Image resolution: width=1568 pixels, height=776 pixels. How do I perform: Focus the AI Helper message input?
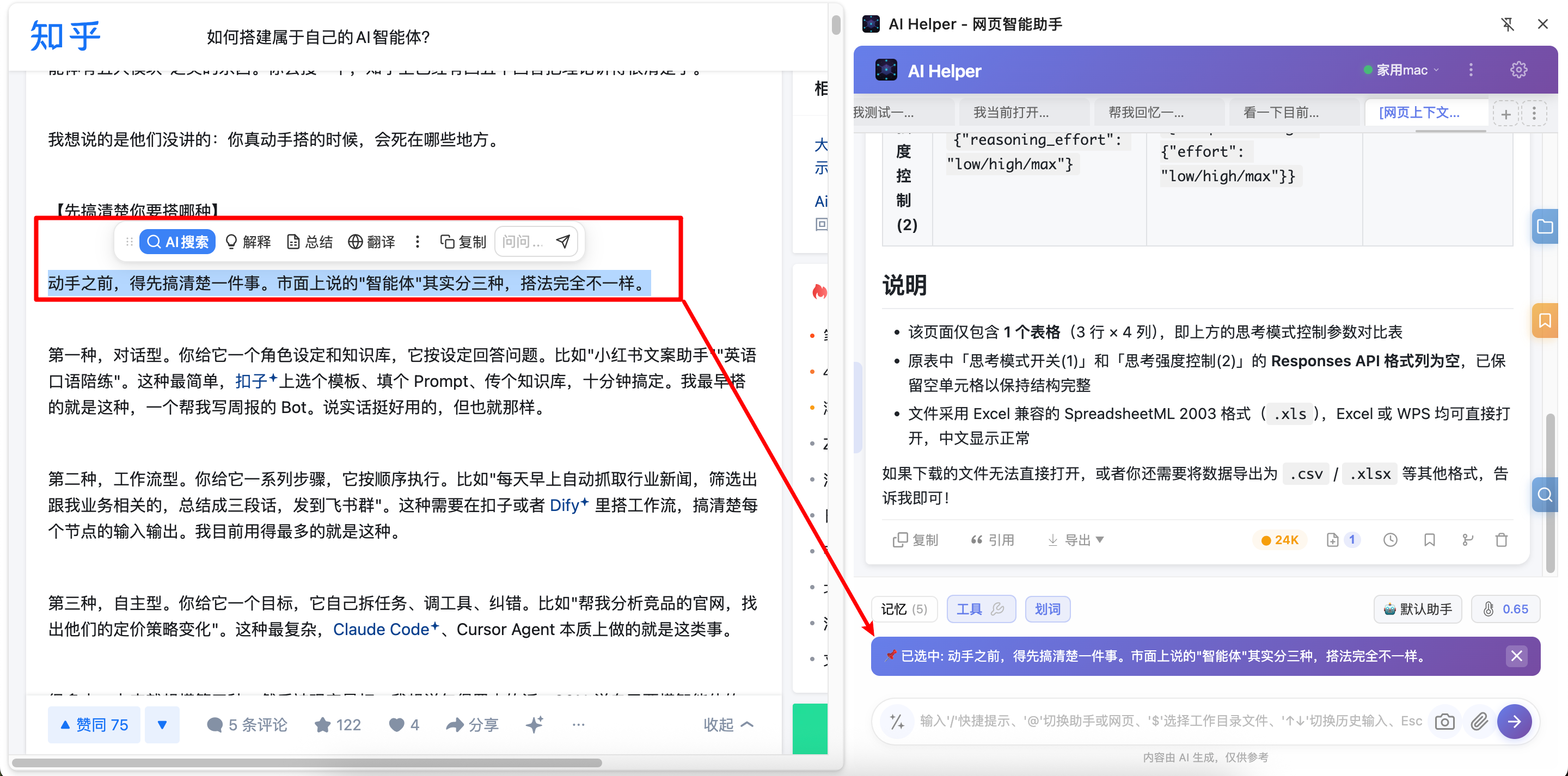(x=1171, y=721)
